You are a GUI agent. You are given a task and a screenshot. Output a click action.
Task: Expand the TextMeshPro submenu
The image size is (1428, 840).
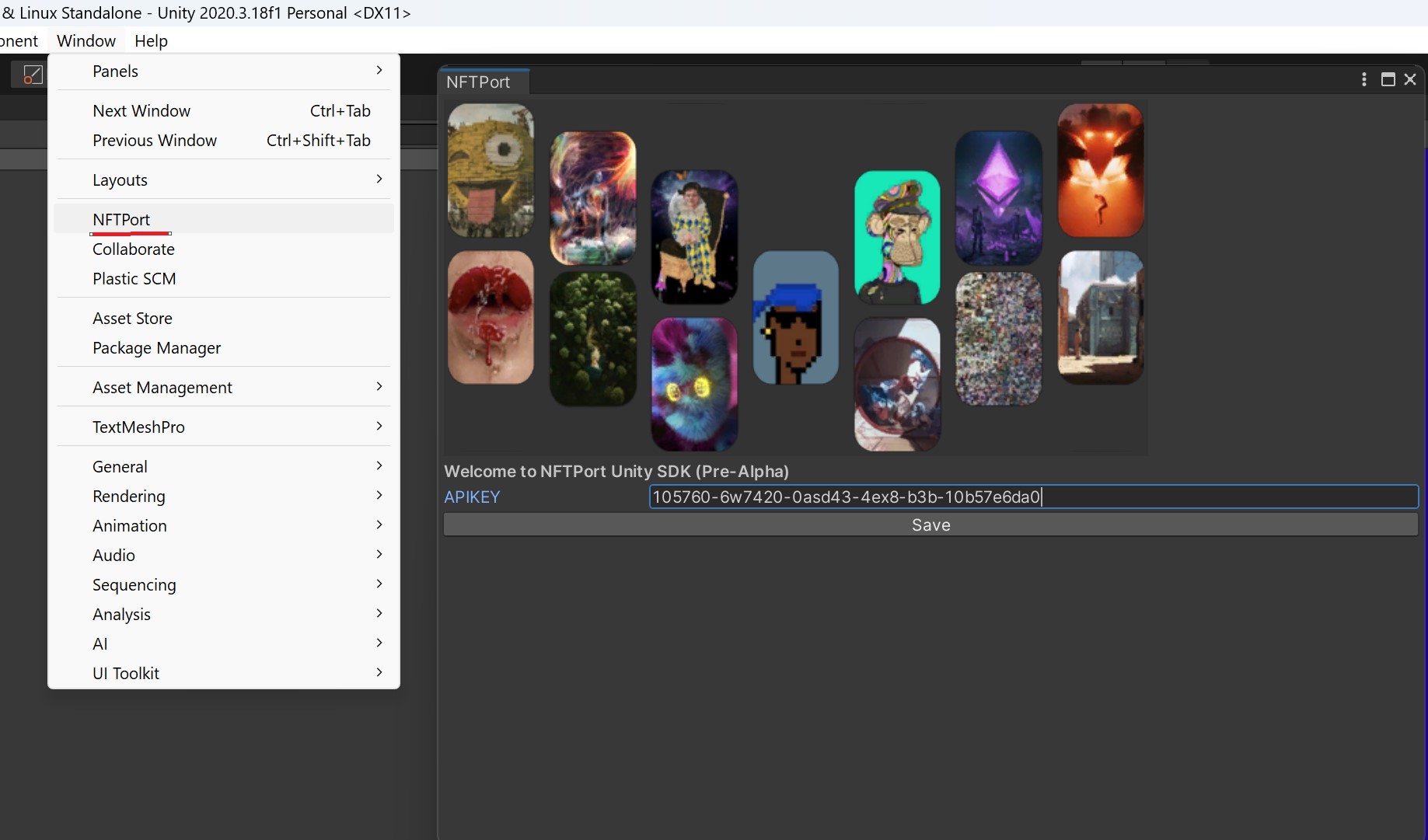click(x=224, y=427)
